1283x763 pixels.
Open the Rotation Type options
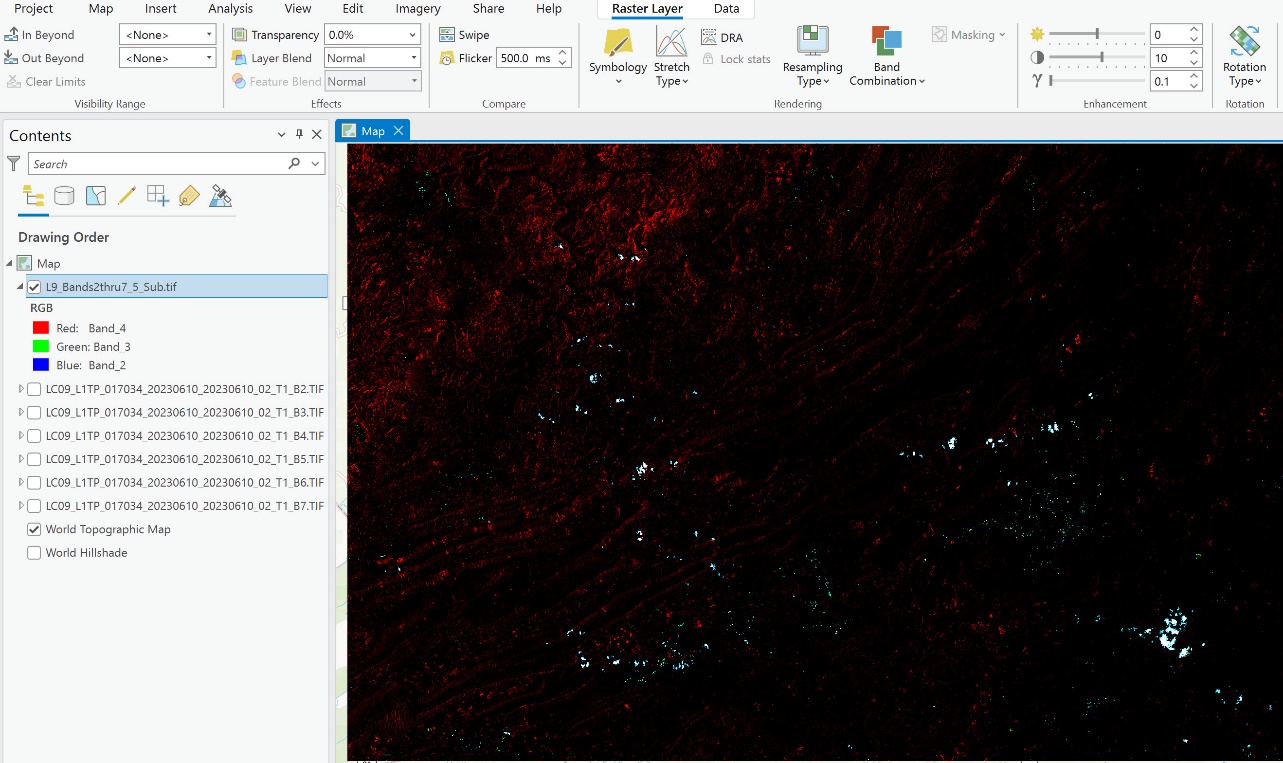(1244, 56)
